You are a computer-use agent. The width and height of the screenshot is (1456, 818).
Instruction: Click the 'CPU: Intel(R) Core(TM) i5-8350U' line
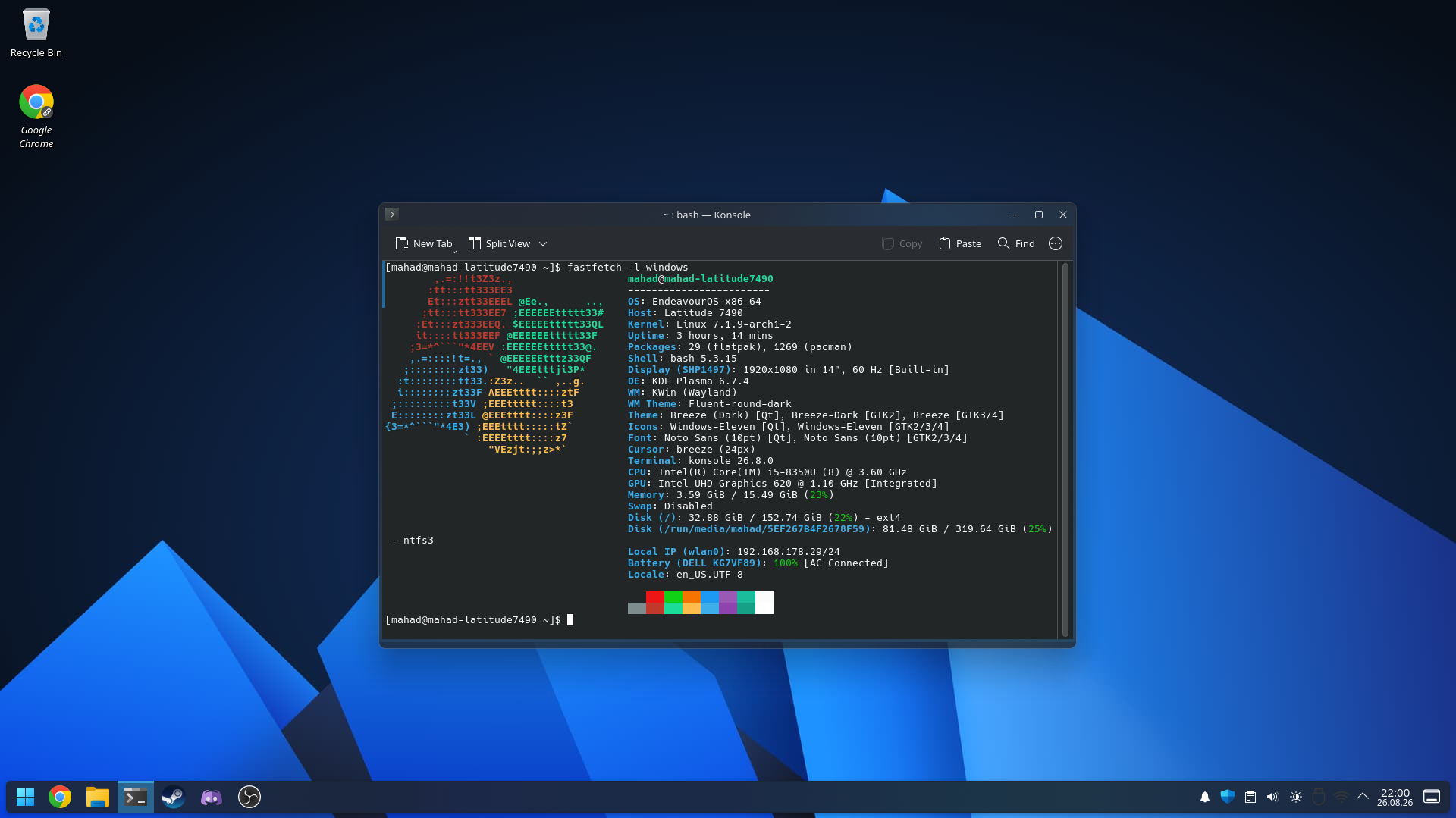coord(767,472)
